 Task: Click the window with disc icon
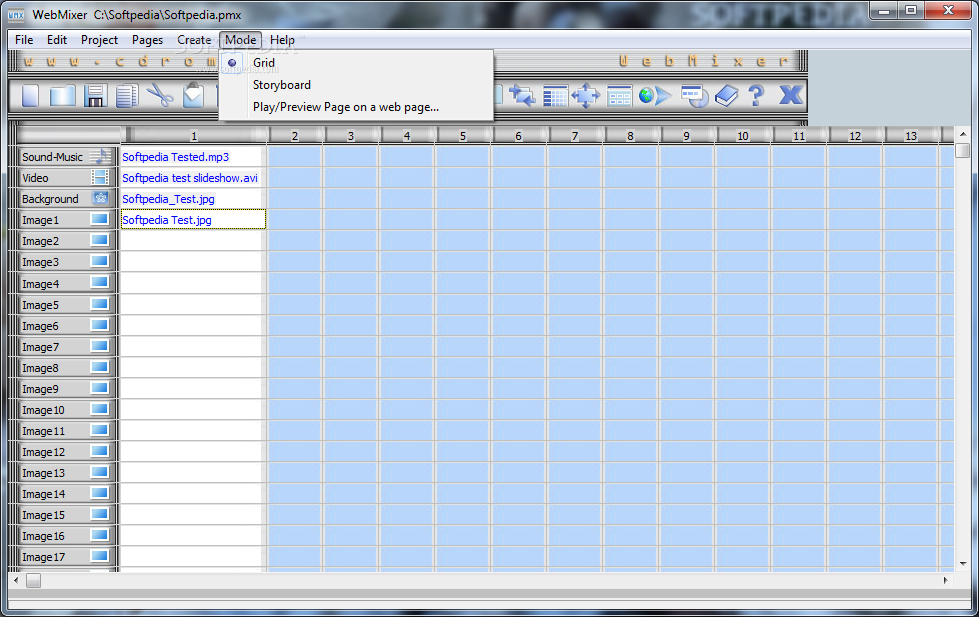[694, 96]
